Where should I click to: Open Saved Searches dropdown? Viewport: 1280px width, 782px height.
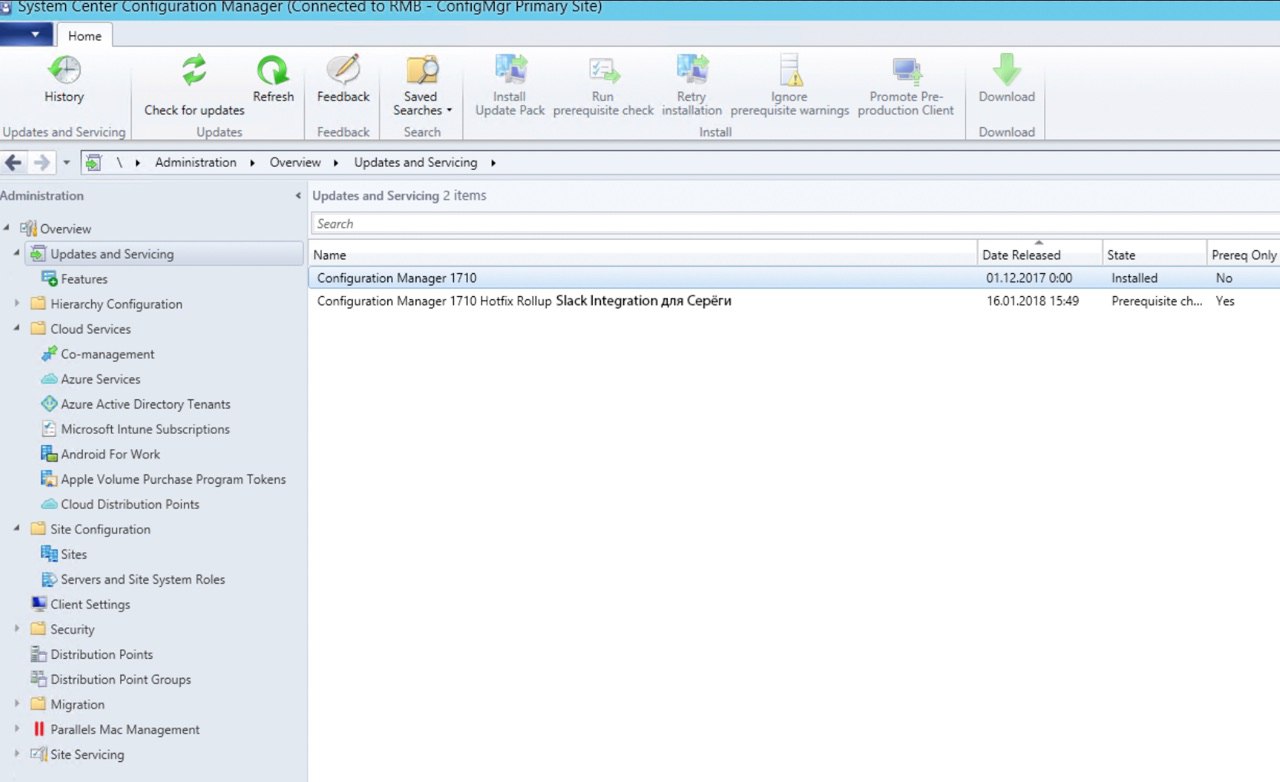pyautogui.click(x=422, y=86)
